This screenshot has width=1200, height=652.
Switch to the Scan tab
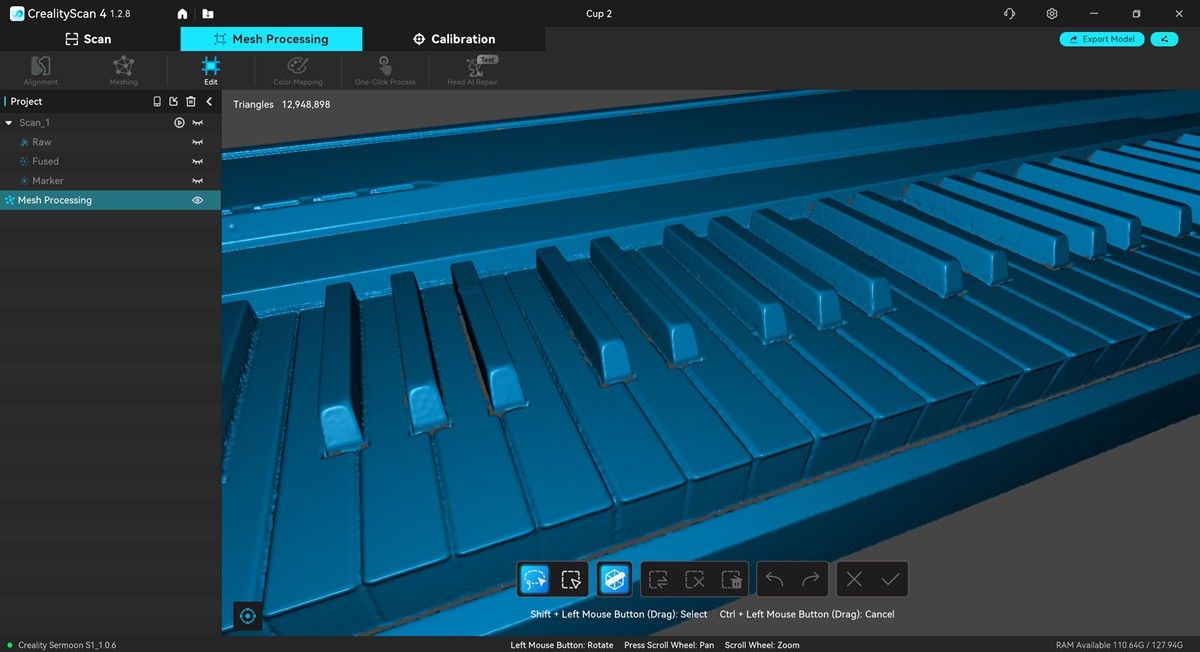pyautogui.click(x=88, y=39)
